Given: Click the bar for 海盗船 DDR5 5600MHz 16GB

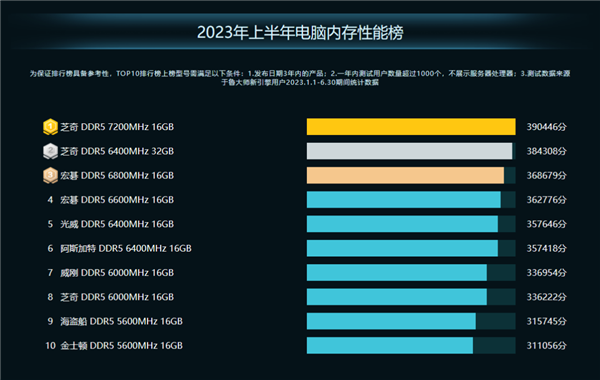Looking at the screenshot, I should click(x=391, y=321).
